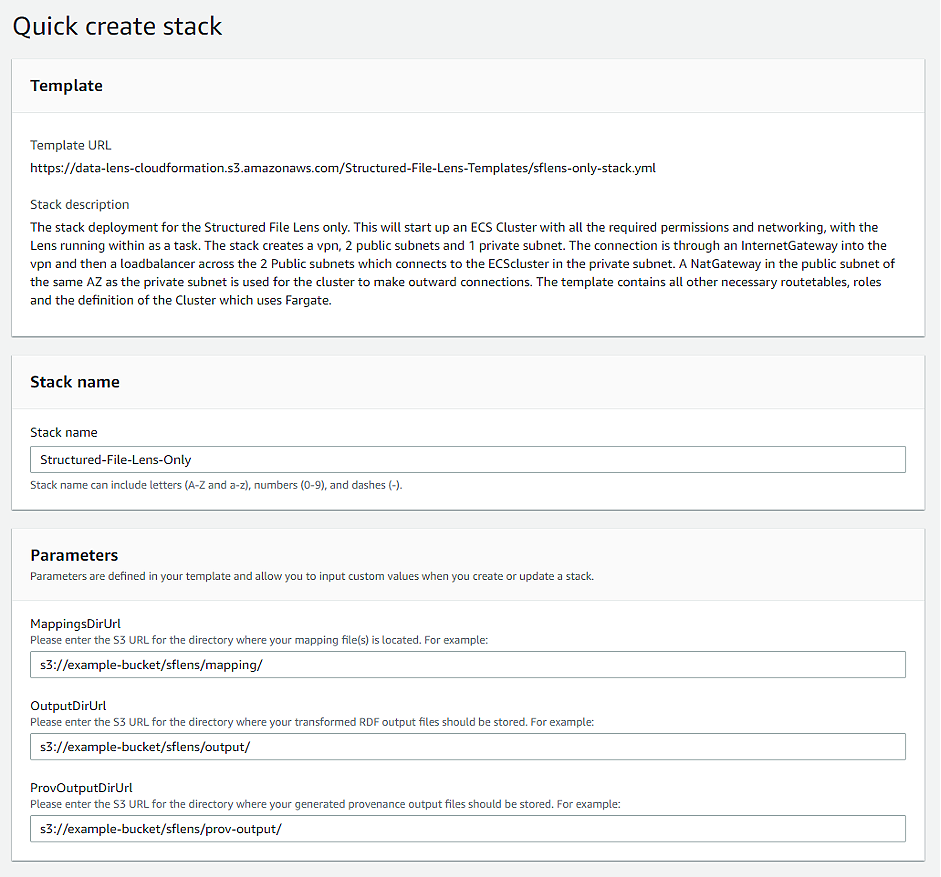The width and height of the screenshot is (941, 877).
Task: Click the sflens-only-stack.yml template URL text
Action: [343, 168]
